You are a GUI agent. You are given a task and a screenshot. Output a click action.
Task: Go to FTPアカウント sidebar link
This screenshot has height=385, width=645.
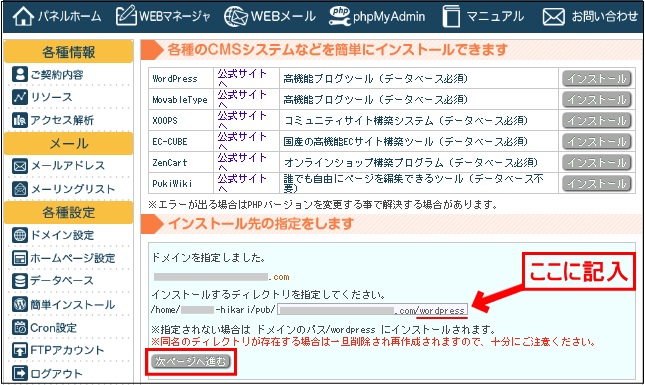click(67, 350)
